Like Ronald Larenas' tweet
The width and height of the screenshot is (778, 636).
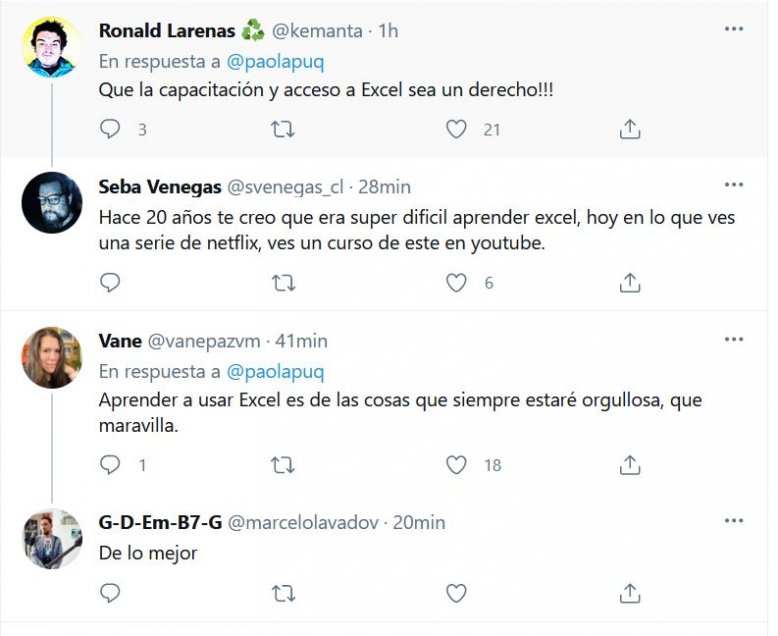(x=456, y=129)
